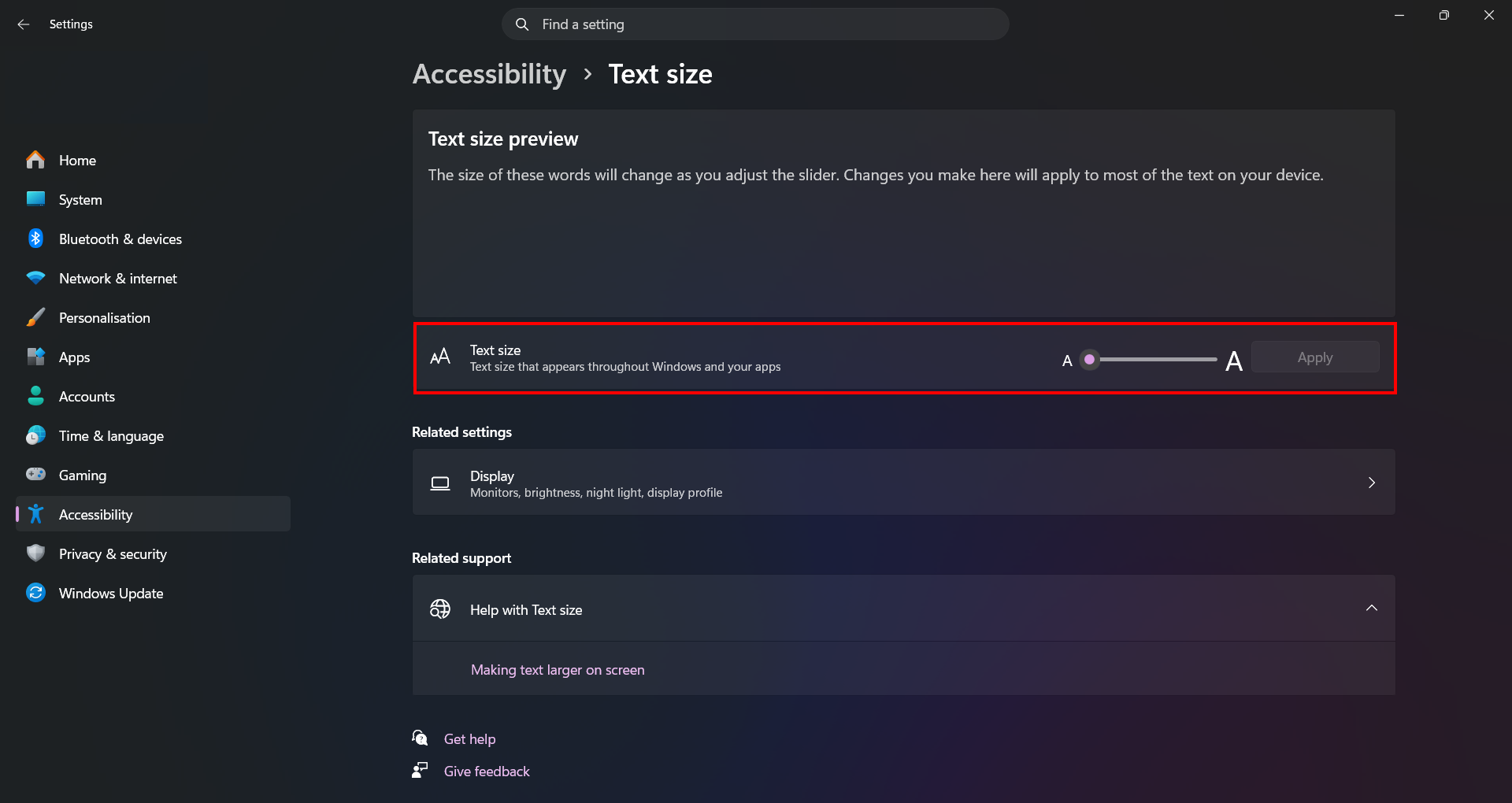The height and width of the screenshot is (803, 1512).
Task: Expand Display settings via chevron arrow
Action: pyautogui.click(x=1371, y=483)
